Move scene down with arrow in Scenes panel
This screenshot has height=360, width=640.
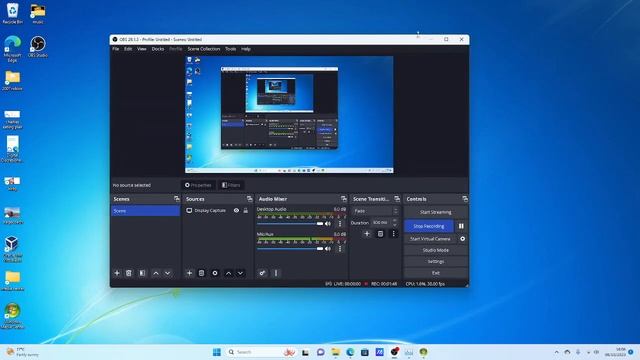[x=167, y=273]
